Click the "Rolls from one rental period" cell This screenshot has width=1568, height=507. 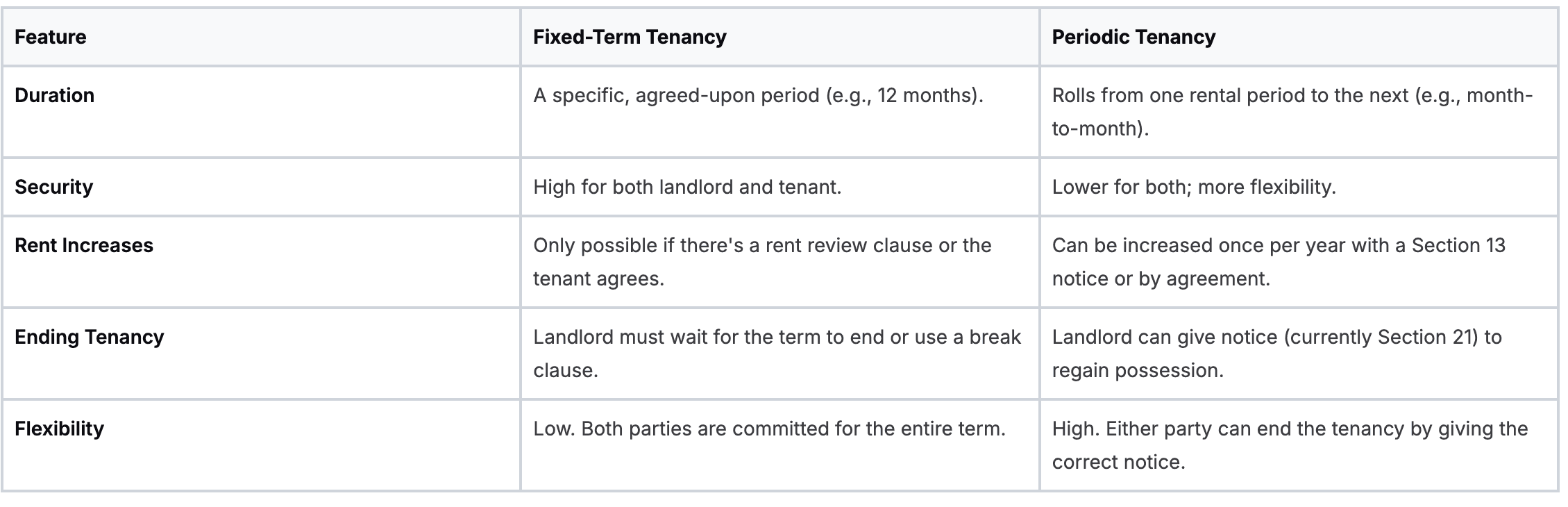pyautogui.click(x=1291, y=111)
